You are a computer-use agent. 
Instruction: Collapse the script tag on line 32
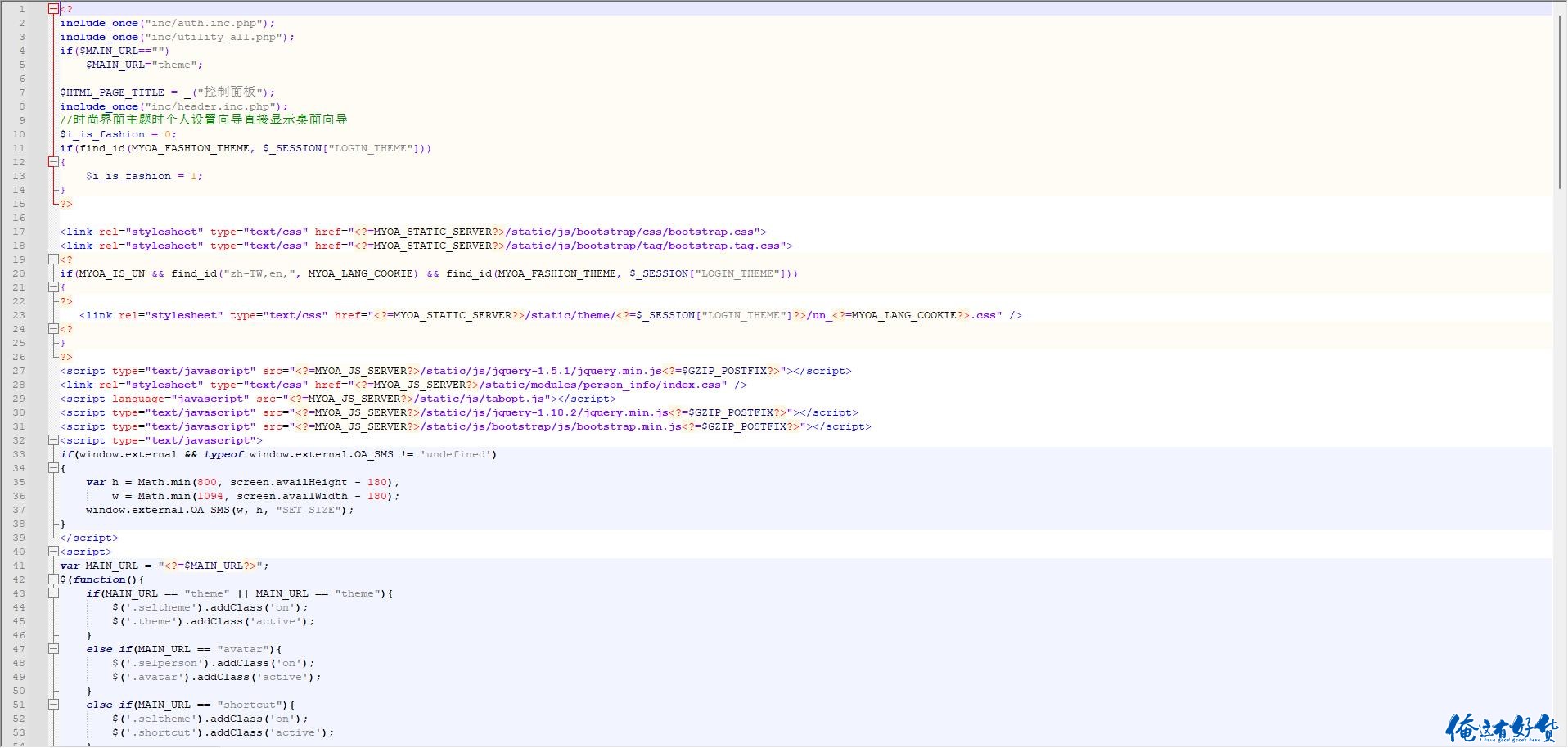(x=53, y=440)
